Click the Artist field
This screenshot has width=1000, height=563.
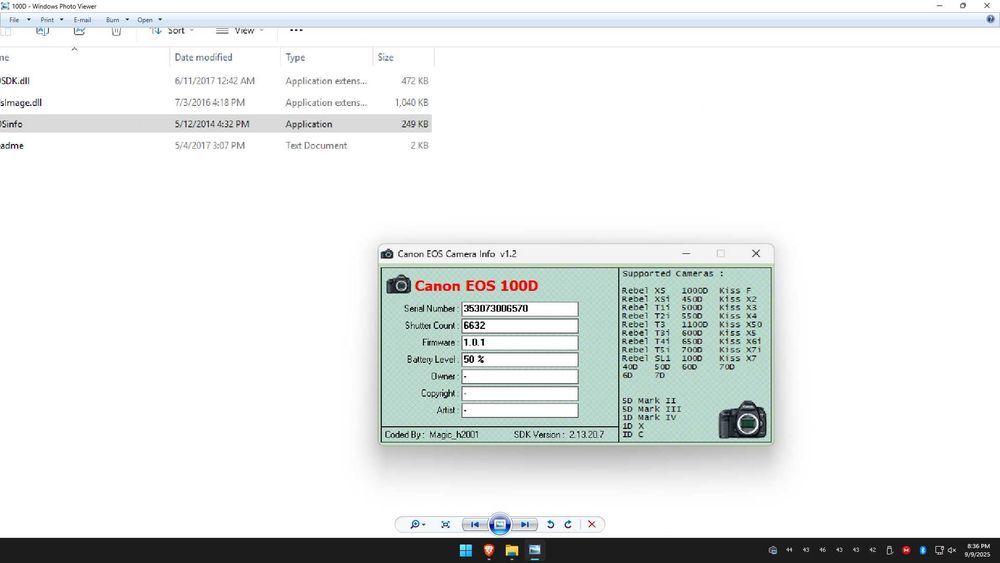[x=520, y=411]
